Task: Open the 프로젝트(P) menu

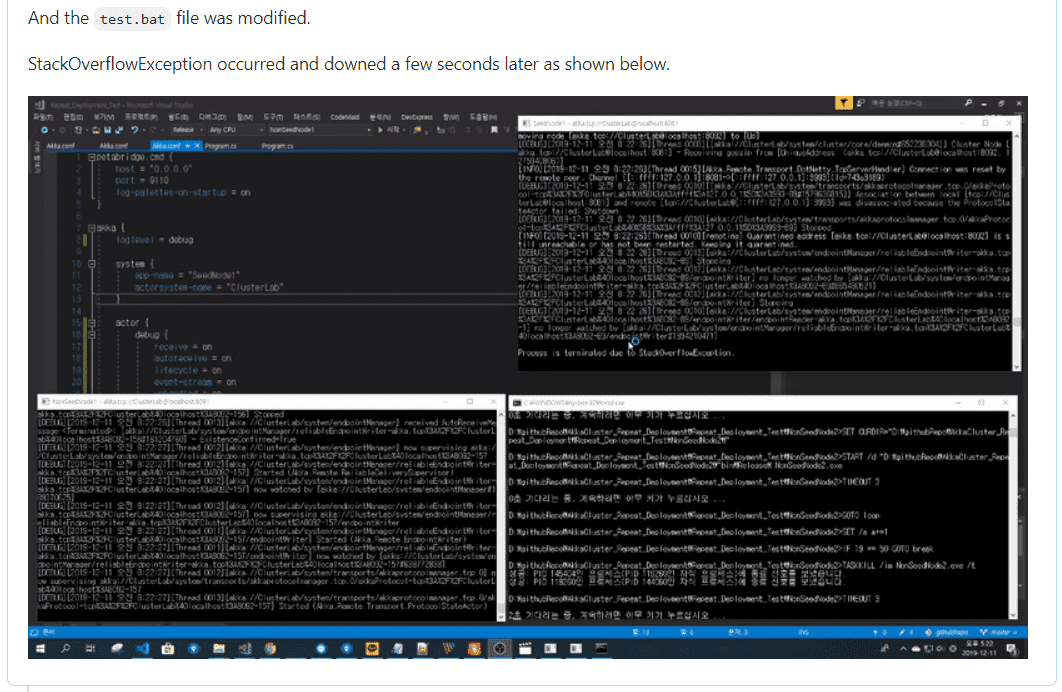Action: coord(141,117)
